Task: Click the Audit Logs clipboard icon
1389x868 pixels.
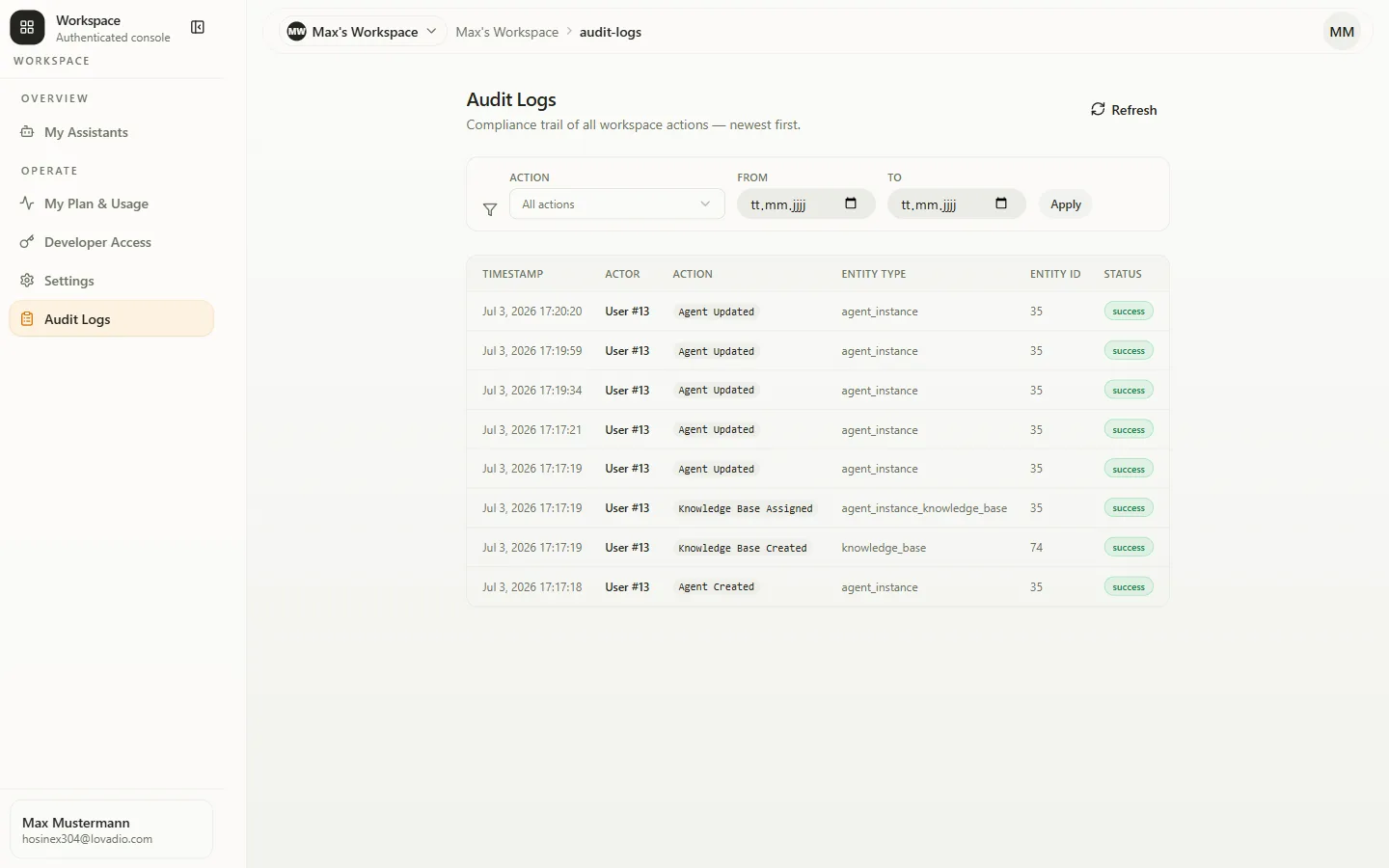Action: click(x=27, y=319)
